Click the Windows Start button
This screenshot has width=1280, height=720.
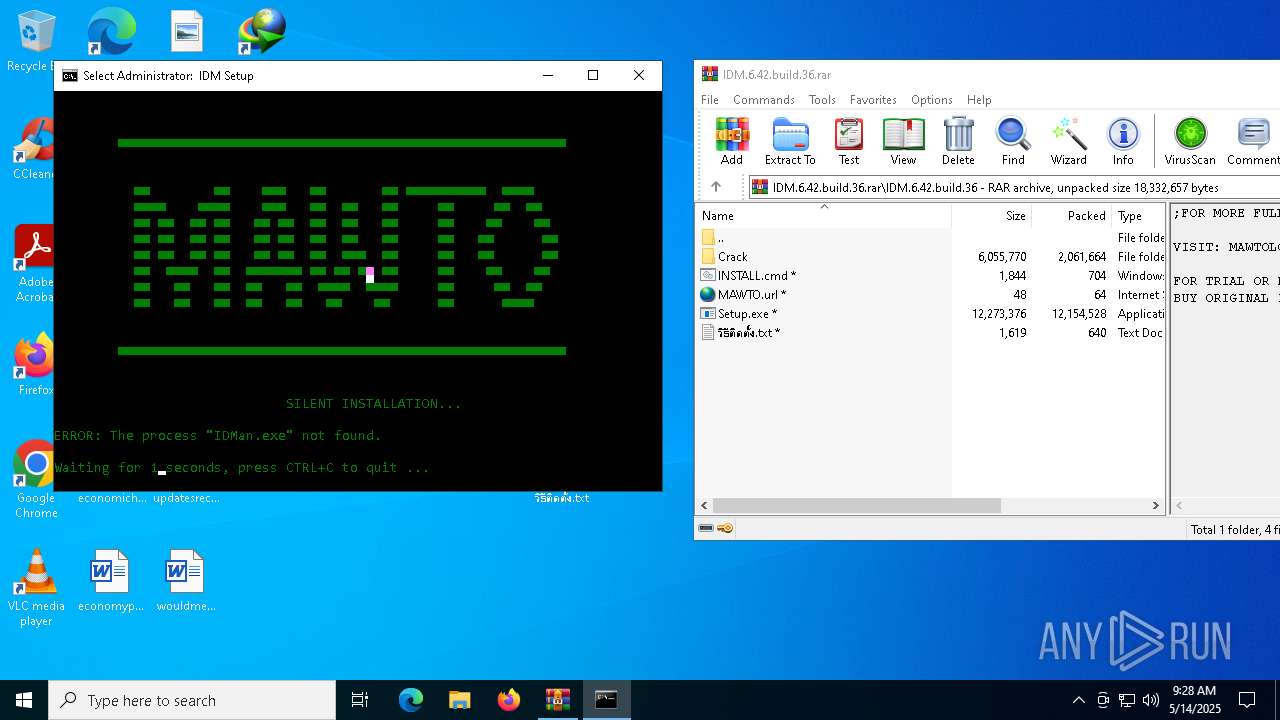24,700
